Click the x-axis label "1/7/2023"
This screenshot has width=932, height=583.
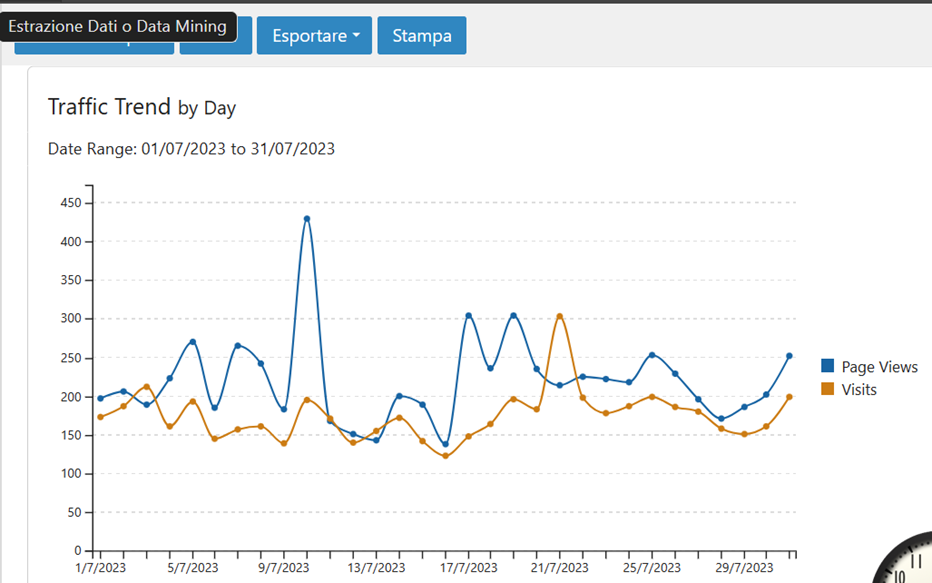(100, 568)
